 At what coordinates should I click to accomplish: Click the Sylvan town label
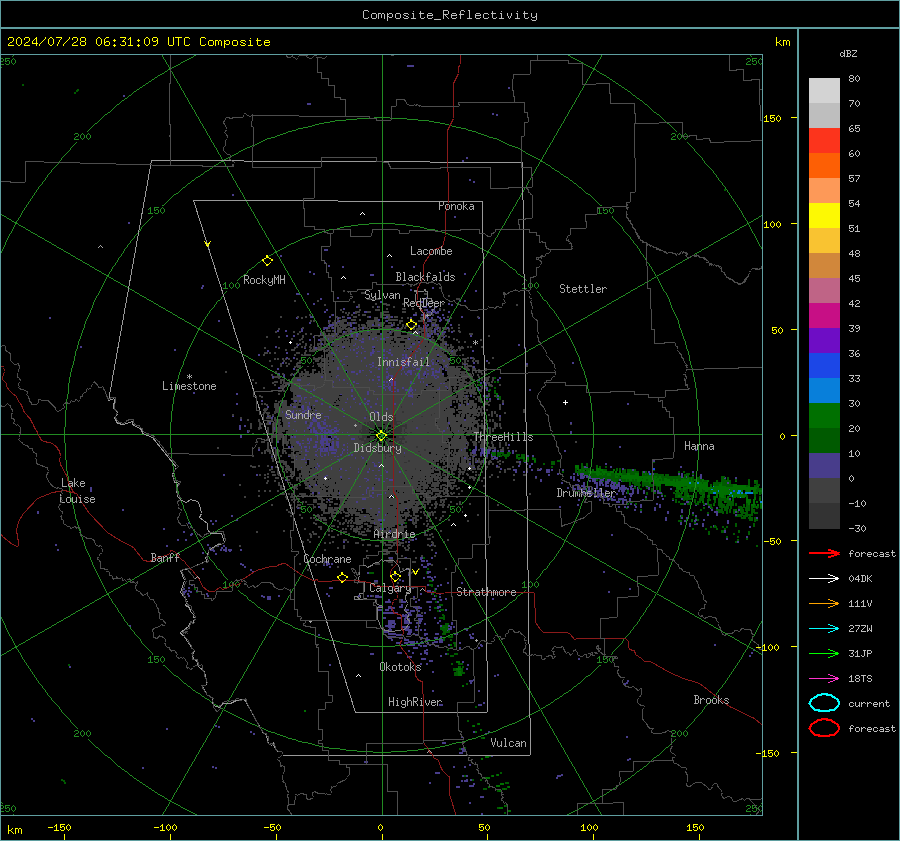coord(382,295)
